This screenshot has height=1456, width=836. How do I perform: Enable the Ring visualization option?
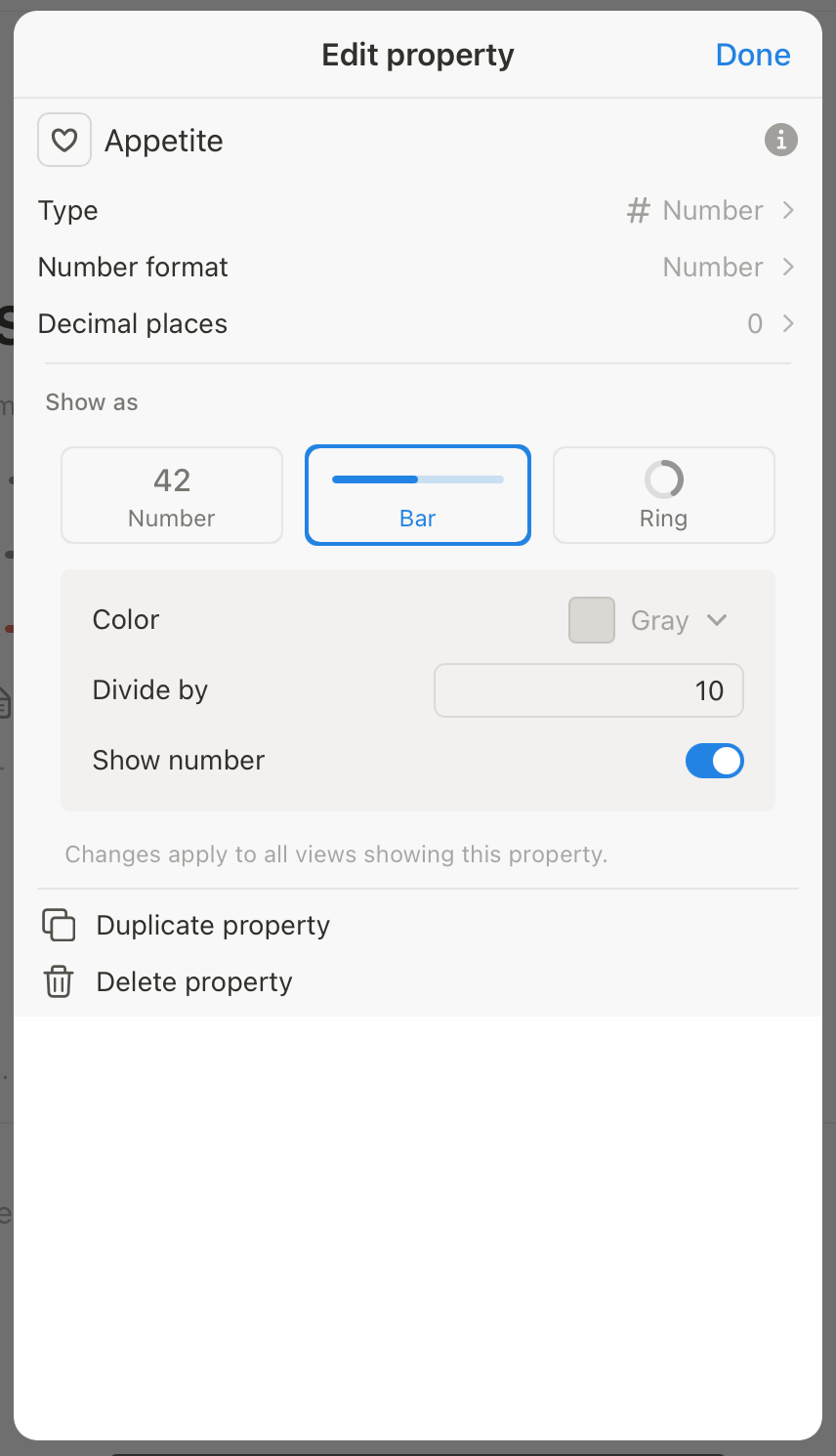(x=663, y=494)
